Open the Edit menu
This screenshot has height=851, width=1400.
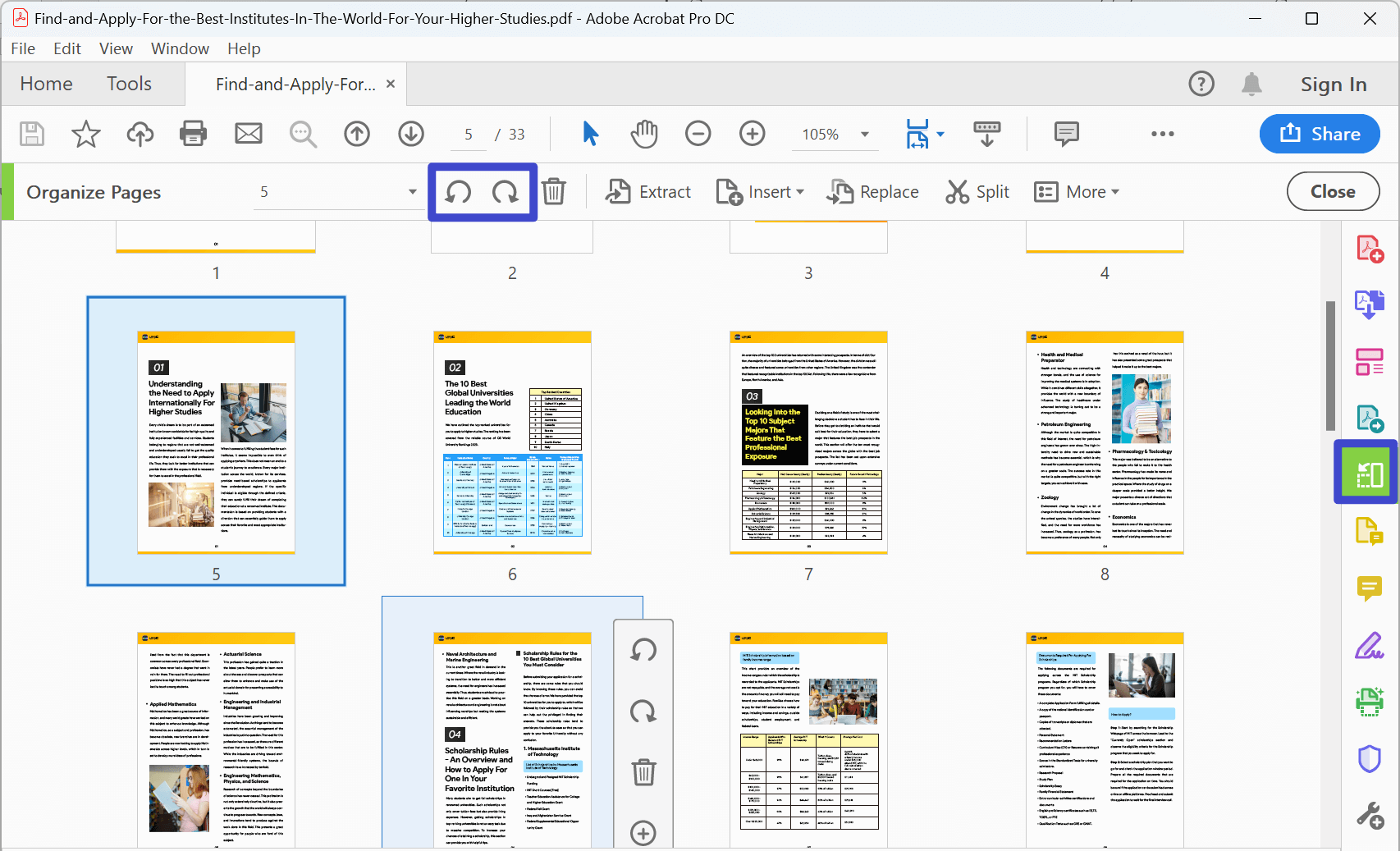coord(66,48)
